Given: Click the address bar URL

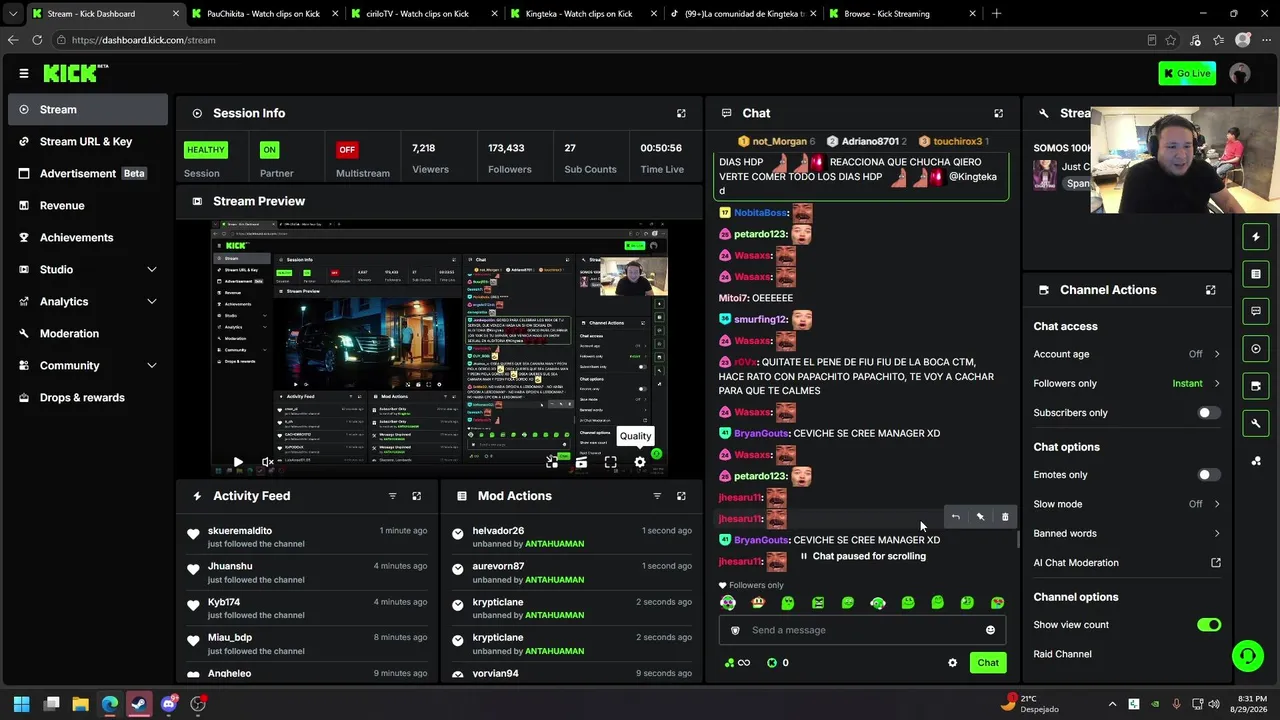Looking at the screenshot, I should click(143, 40).
